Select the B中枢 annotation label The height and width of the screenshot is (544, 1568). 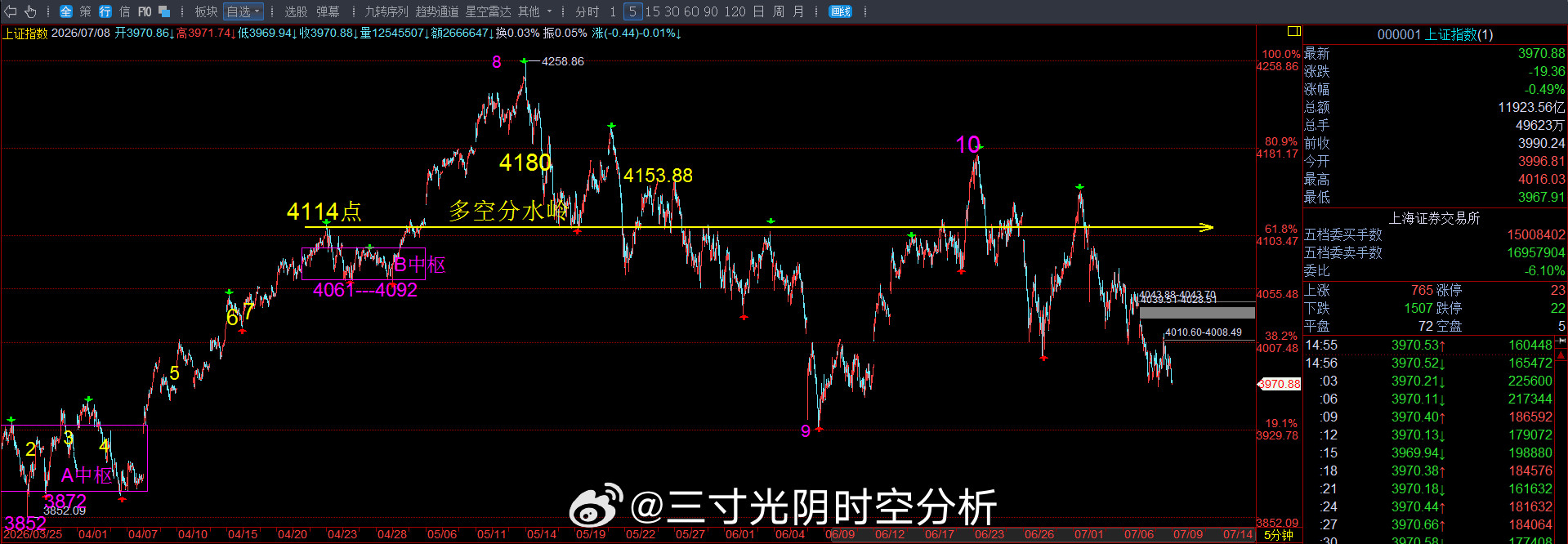[x=420, y=265]
